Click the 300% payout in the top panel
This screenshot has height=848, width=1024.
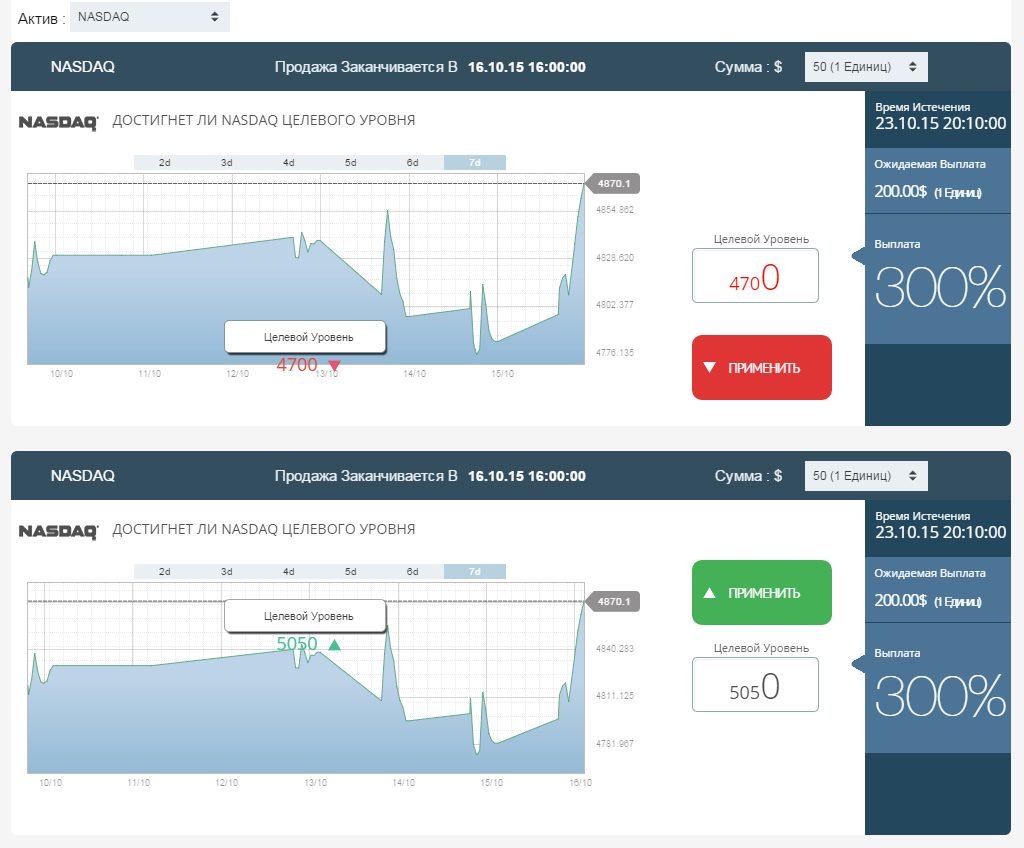(x=940, y=287)
